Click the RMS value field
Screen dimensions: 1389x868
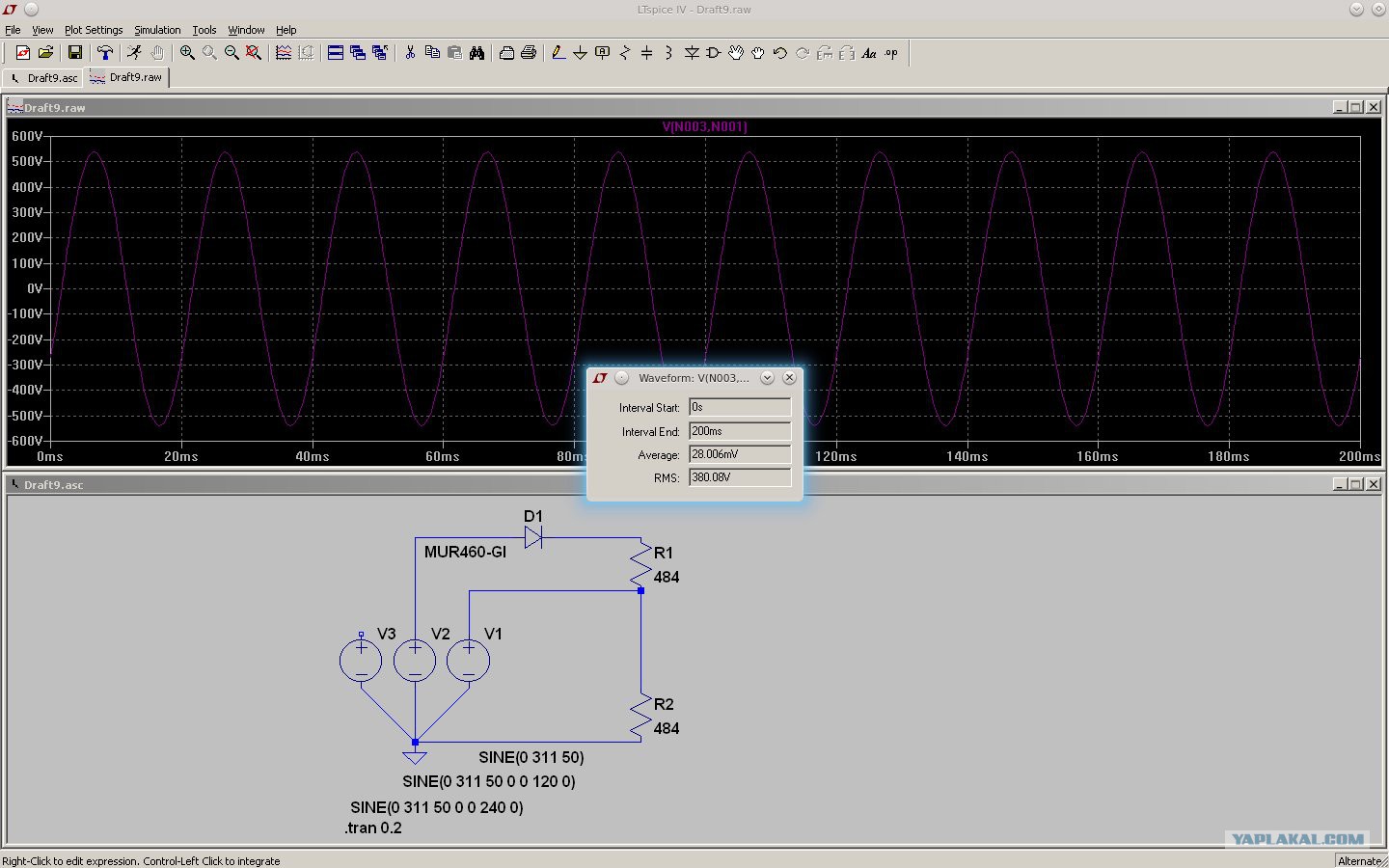coord(740,477)
